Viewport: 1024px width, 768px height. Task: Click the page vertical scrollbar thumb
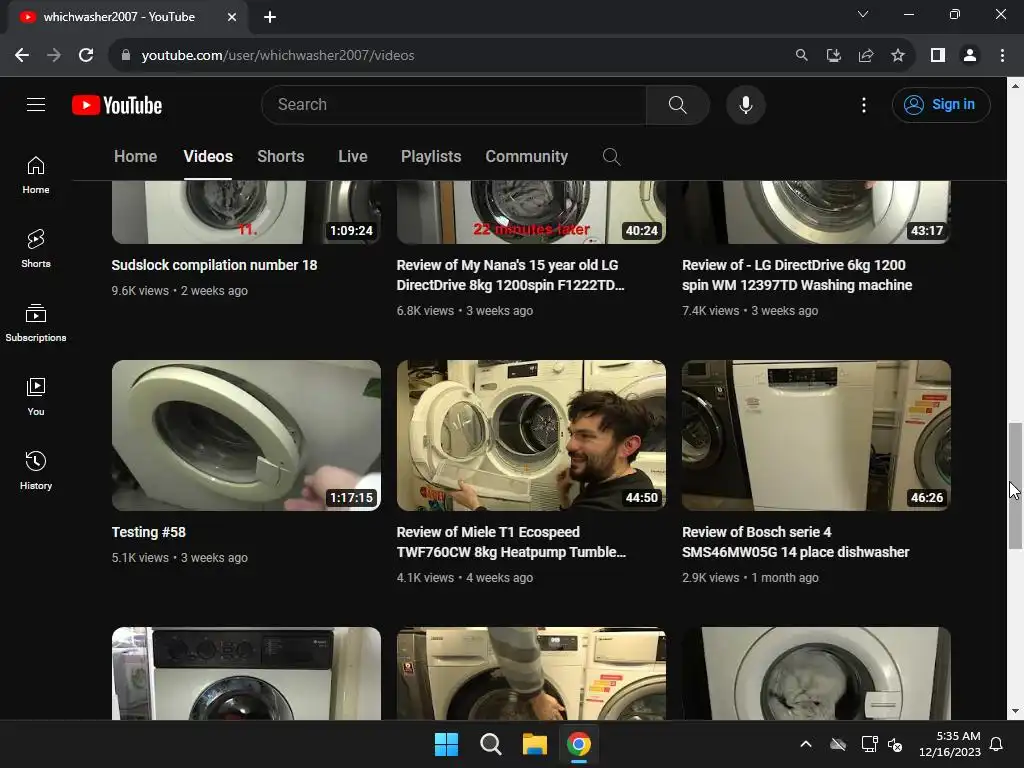[x=1015, y=485]
